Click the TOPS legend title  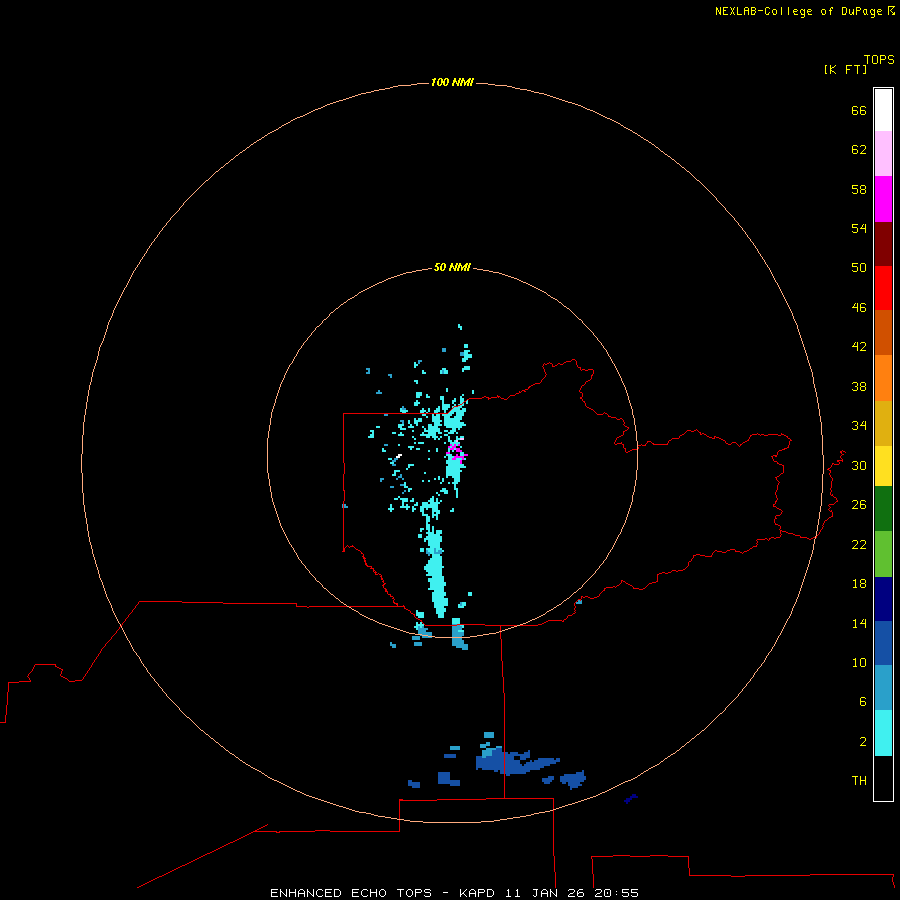[879, 60]
